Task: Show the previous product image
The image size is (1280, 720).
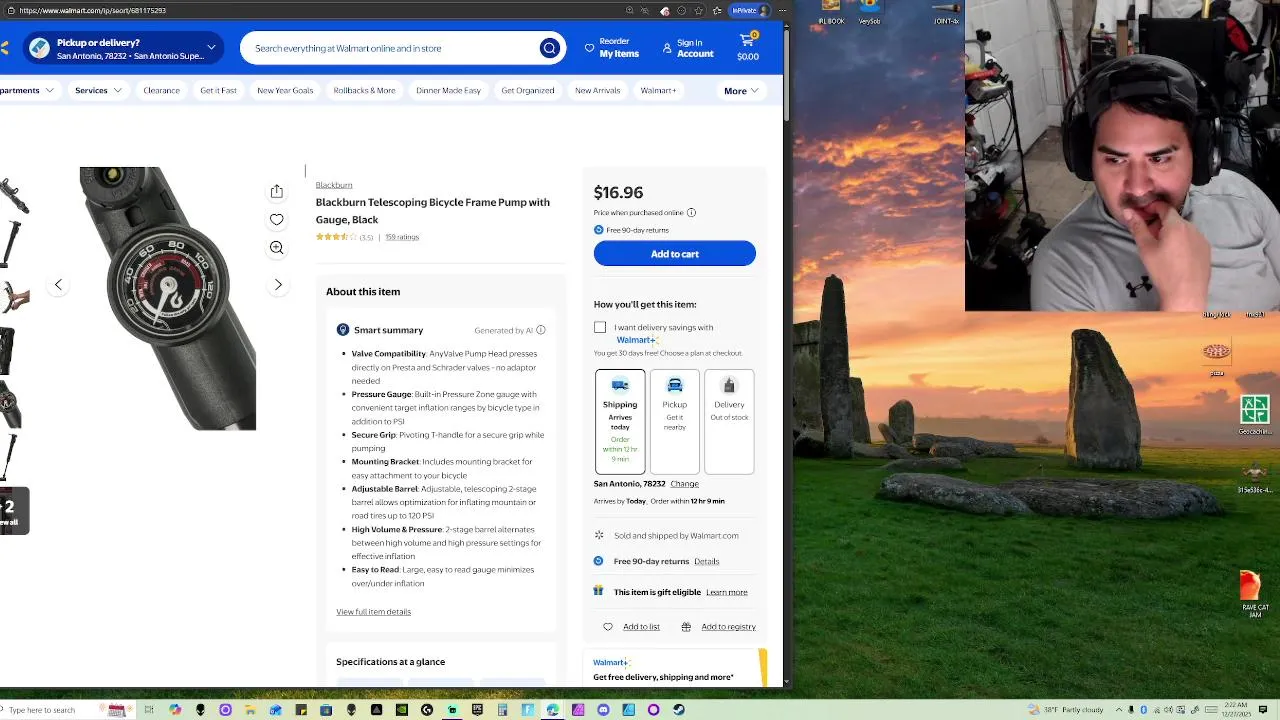Action: 58,285
